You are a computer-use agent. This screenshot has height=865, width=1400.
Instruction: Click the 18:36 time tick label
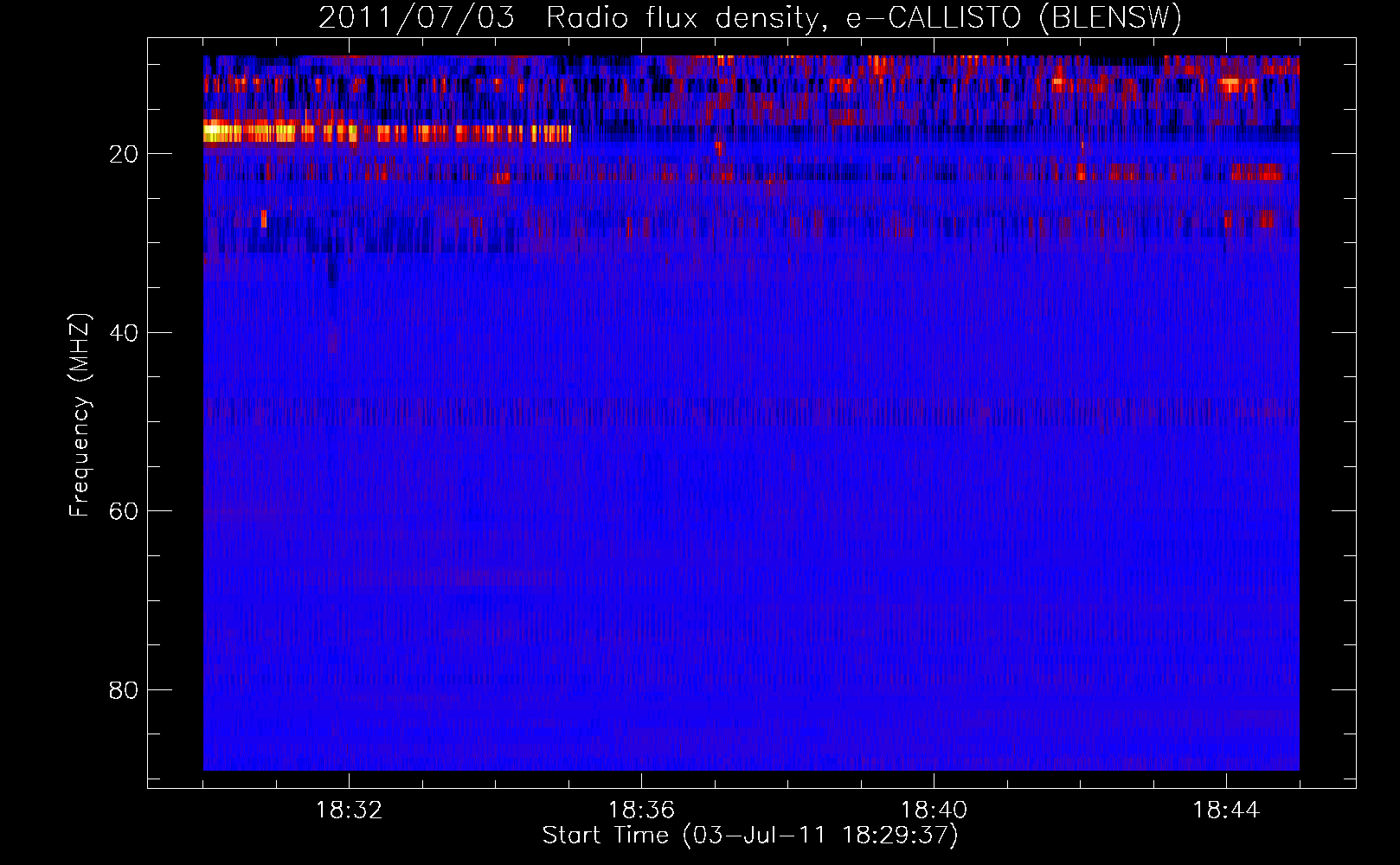(x=641, y=811)
